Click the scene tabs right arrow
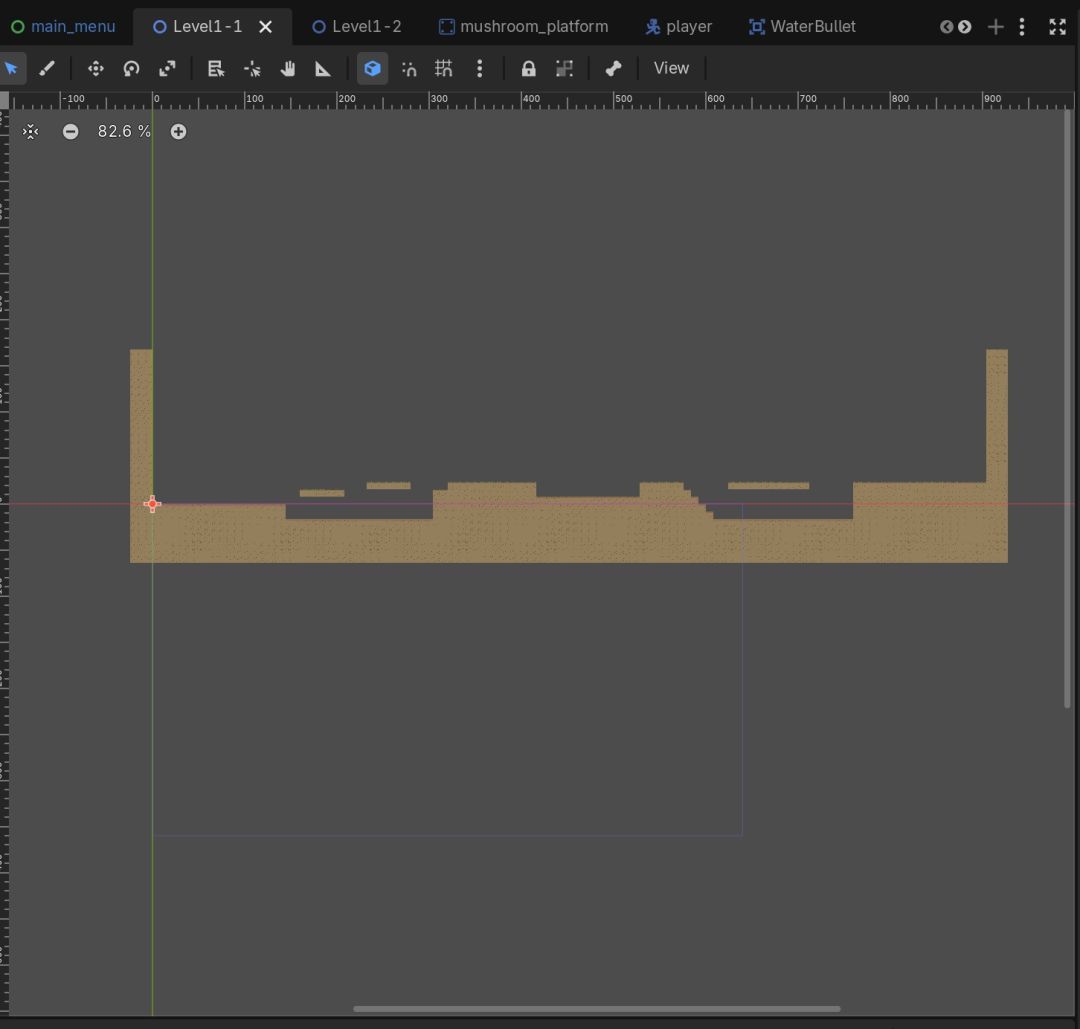The image size is (1080, 1029). pos(965,27)
